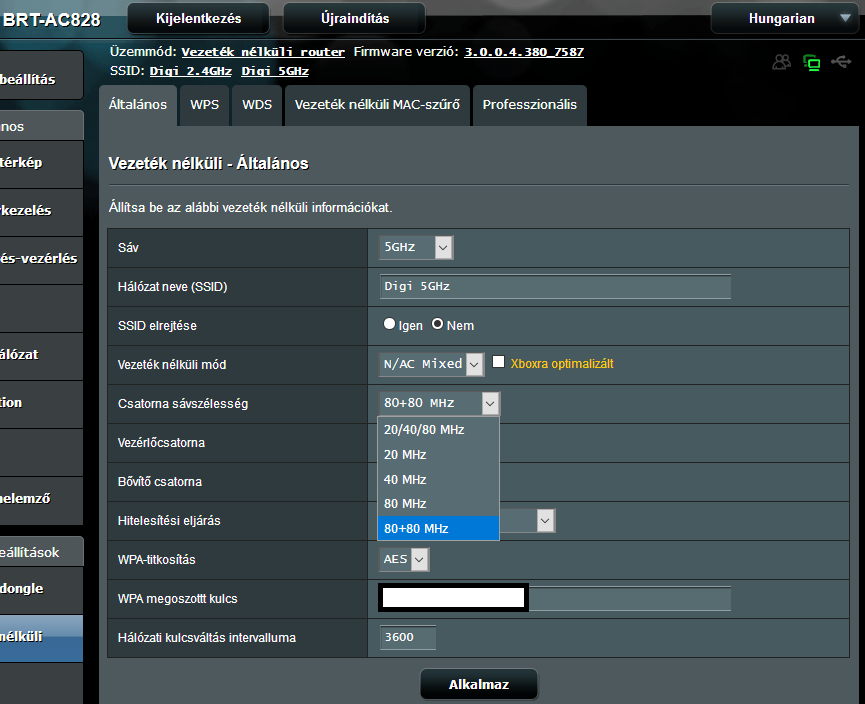The width and height of the screenshot is (865, 704).
Task: Select the Igen radio for SSID hiding
Action: (389, 324)
